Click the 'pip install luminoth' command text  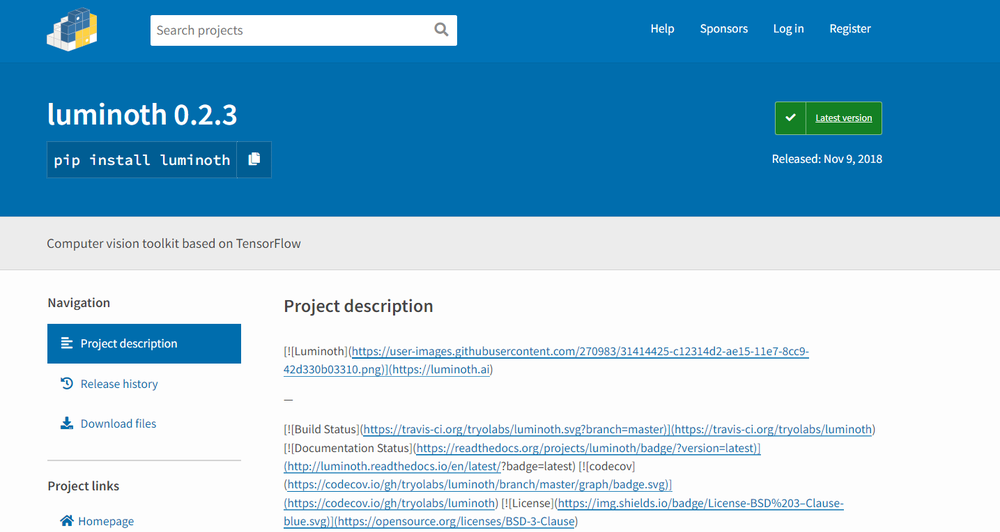point(142,159)
